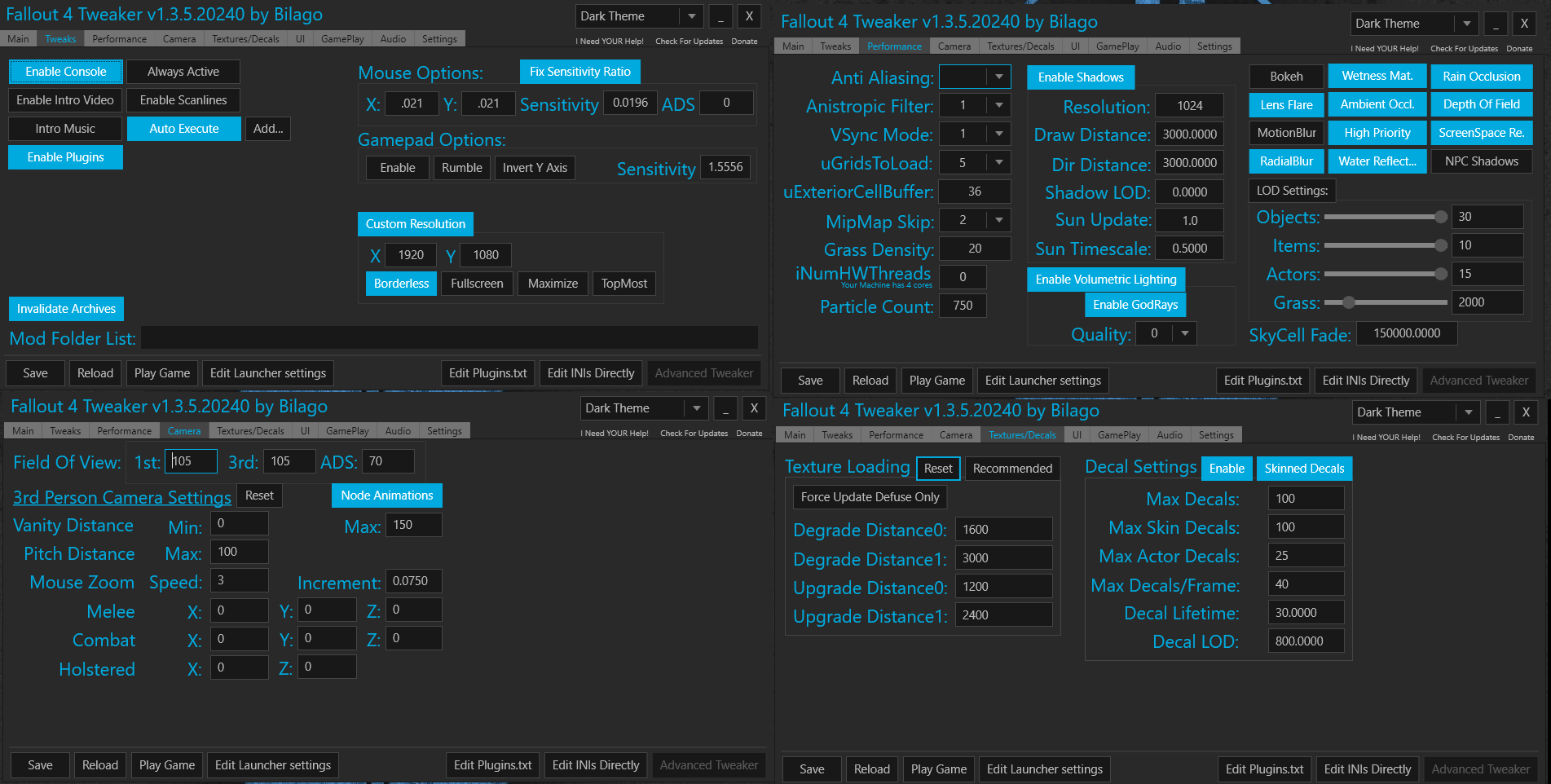Toggle NPC Shadows
Image resolution: width=1551 pixels, height=784 pixels.
tap(1482, 161)
